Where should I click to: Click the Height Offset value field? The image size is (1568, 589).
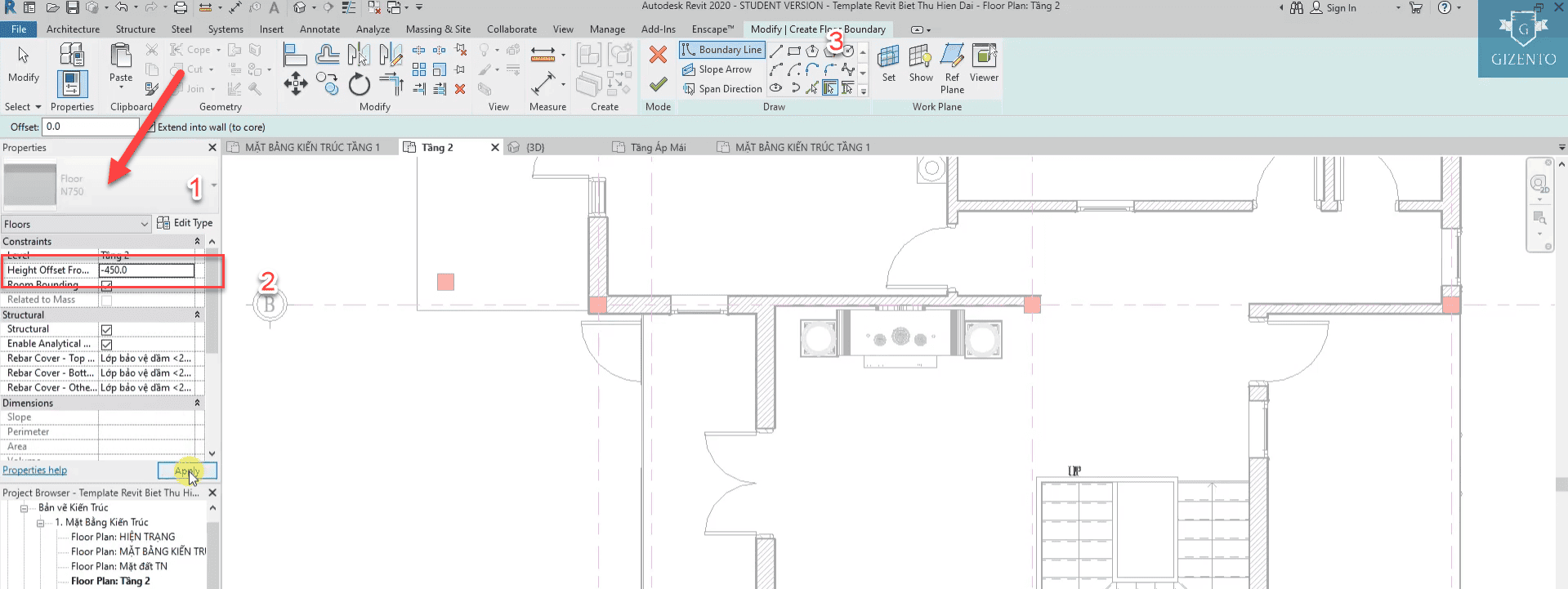pos(147,270)
